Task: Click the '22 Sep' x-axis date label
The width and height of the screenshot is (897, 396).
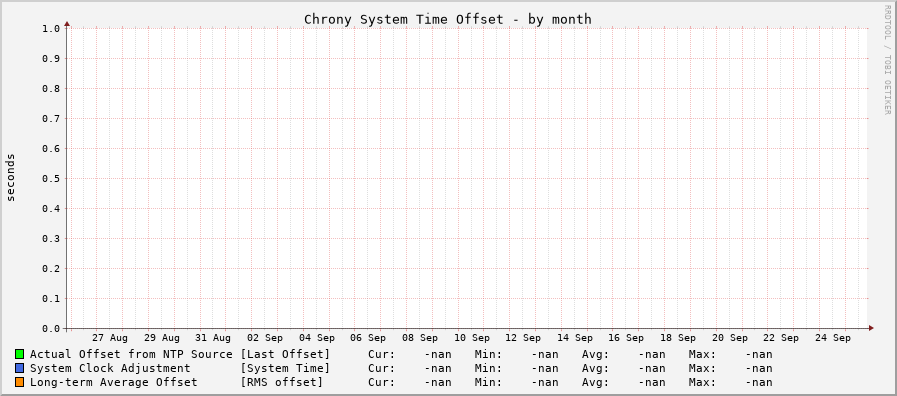Action: coord(781,338)
